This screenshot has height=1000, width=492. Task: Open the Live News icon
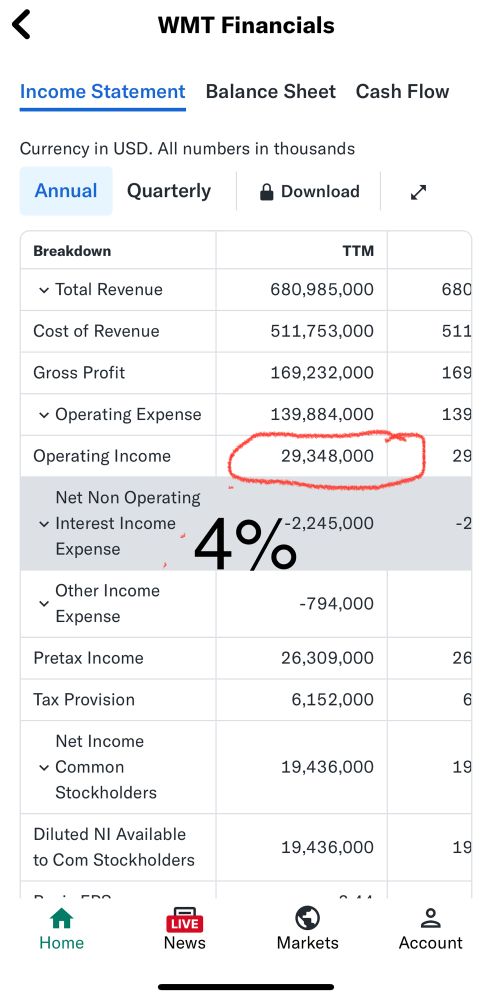pyautogui.click(x=184, y=919)
